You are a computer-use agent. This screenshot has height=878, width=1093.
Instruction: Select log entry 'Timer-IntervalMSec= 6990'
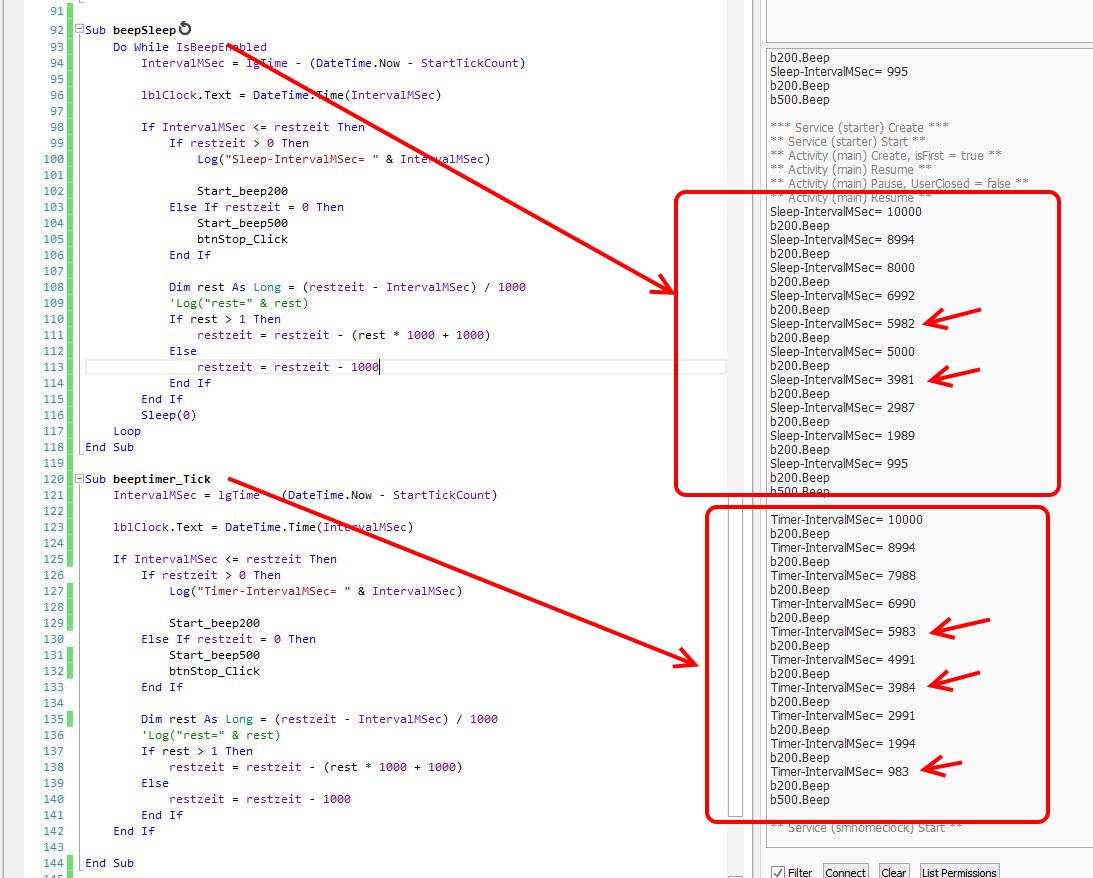click(x=843, y=603)
